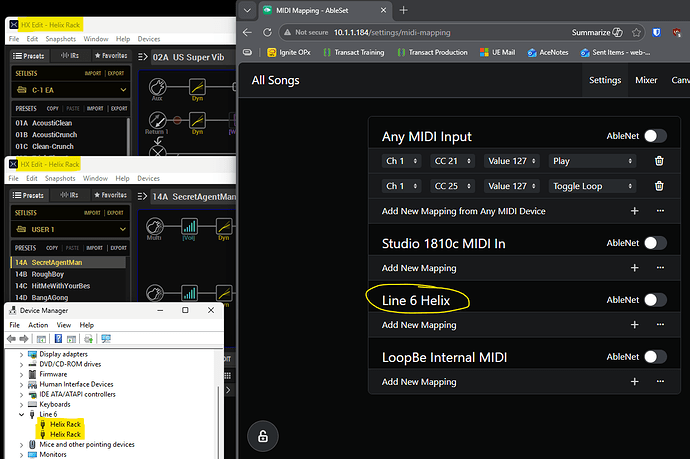This screenshot has height=459, width=690.
Task: Open more options for Studio 1810c MIDI In
Action: pyautogui.click(x=660, y=268)
